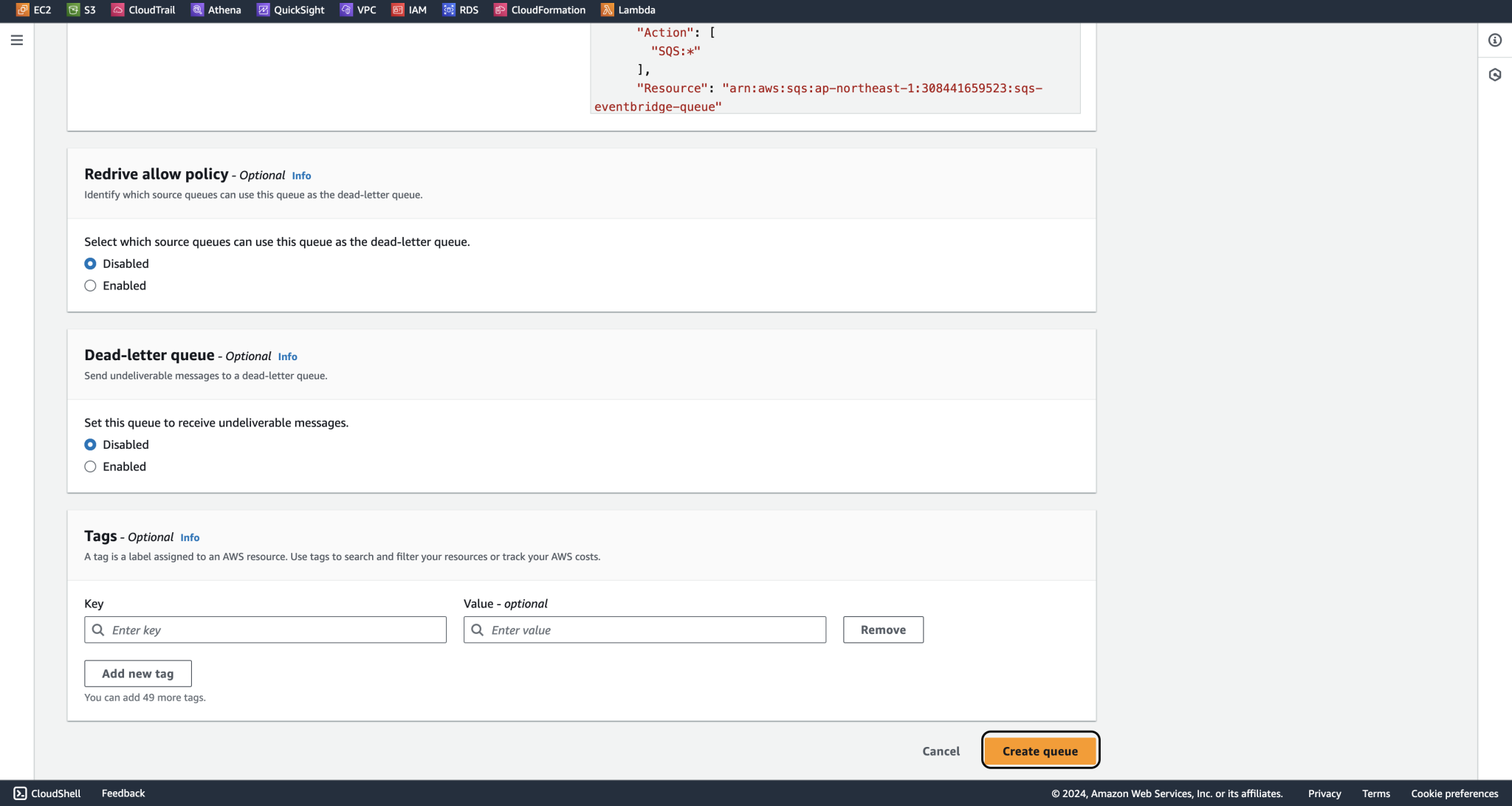Open the Athena shortcut icon

(197, 10)
